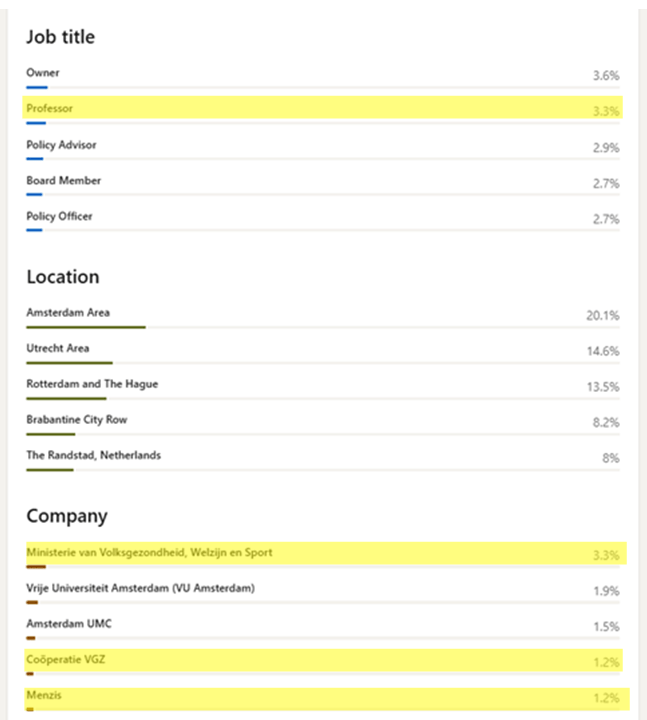Click the Amsterdam Area location label
The width and height of the screenshot is (647, 720).
tap(68, 313)
